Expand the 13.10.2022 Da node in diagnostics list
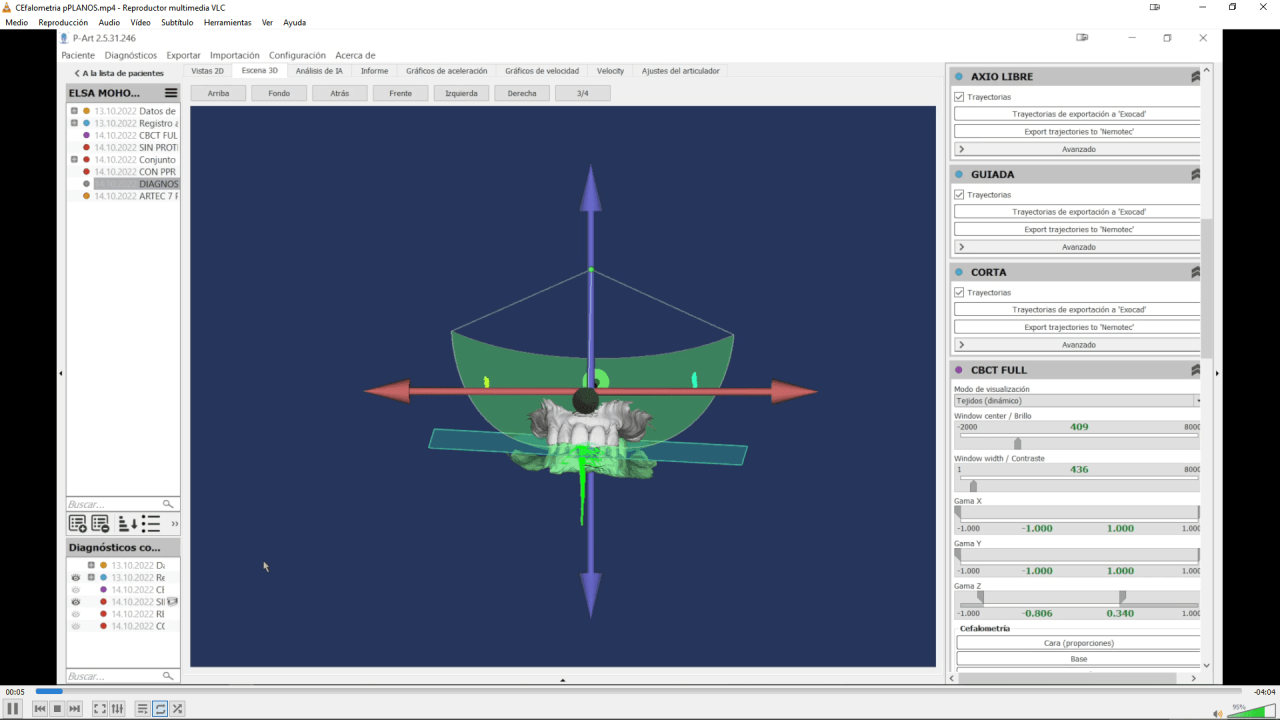Viewport: 1280px width, 720px height. click(x=91, y=565)
